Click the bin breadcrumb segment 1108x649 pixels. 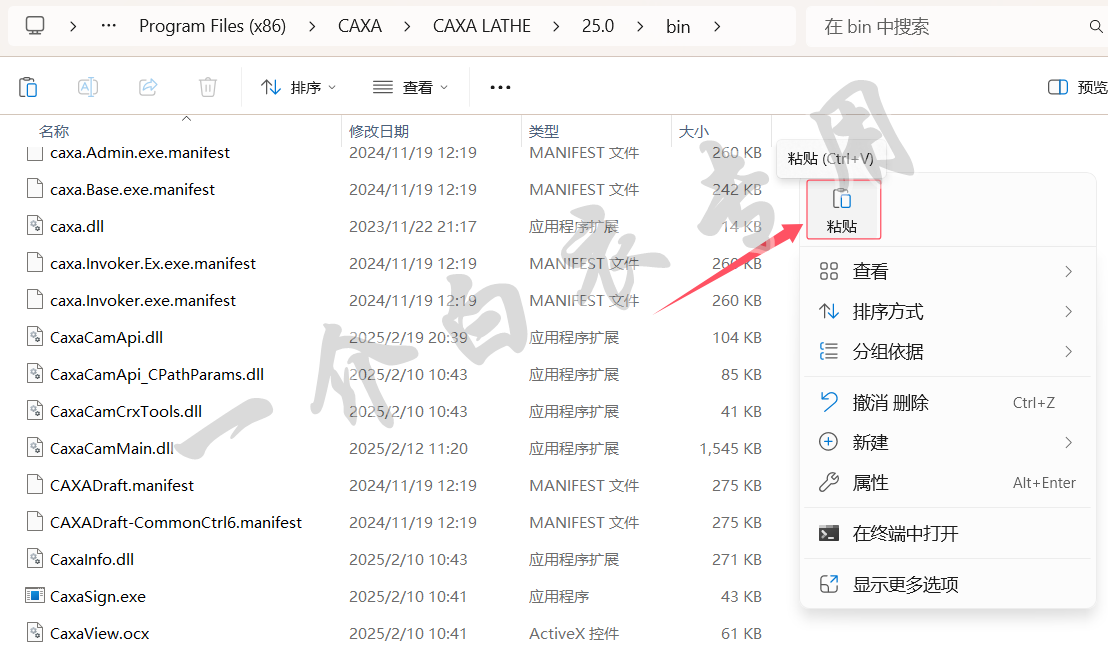tap(678, 26)
